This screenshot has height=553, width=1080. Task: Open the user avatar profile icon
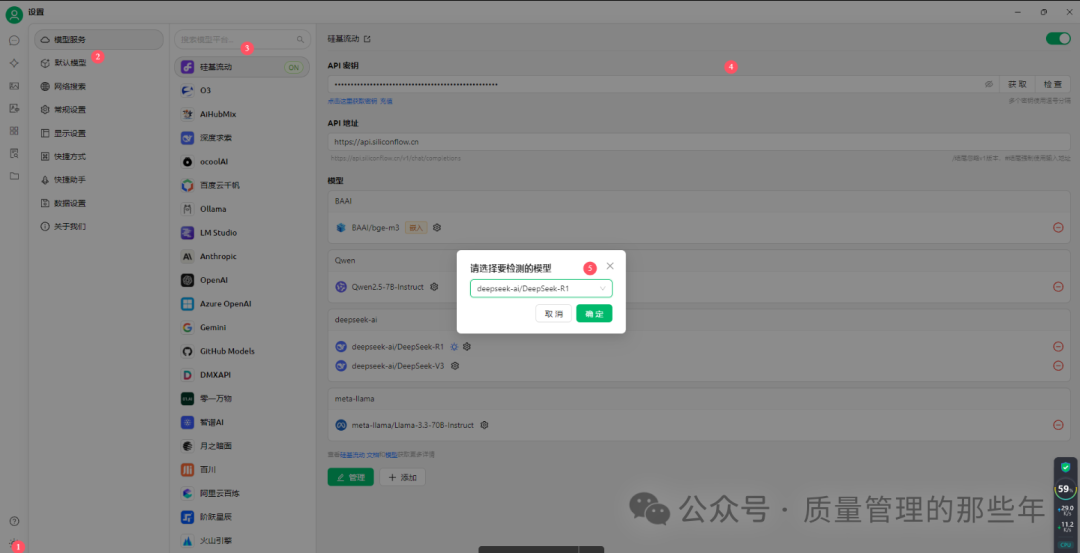click(x=14, y=14)
